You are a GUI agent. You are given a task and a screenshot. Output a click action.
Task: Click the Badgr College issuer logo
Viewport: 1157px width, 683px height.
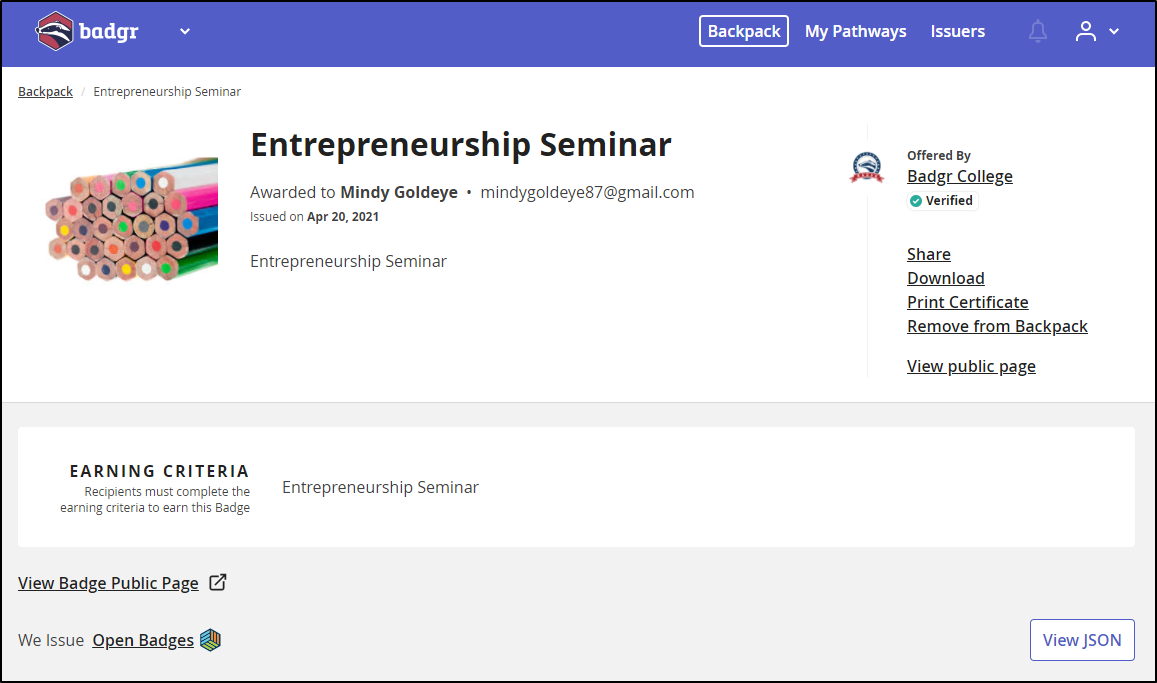[x=866, y=167]
